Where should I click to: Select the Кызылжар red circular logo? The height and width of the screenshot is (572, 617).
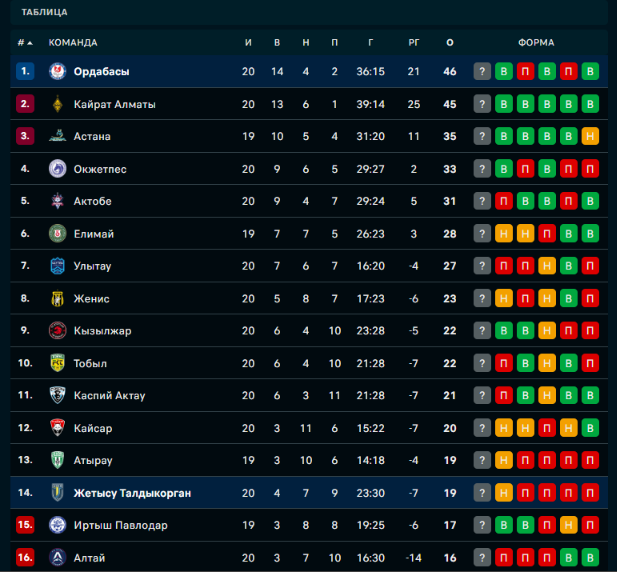[x=57, y=330]
